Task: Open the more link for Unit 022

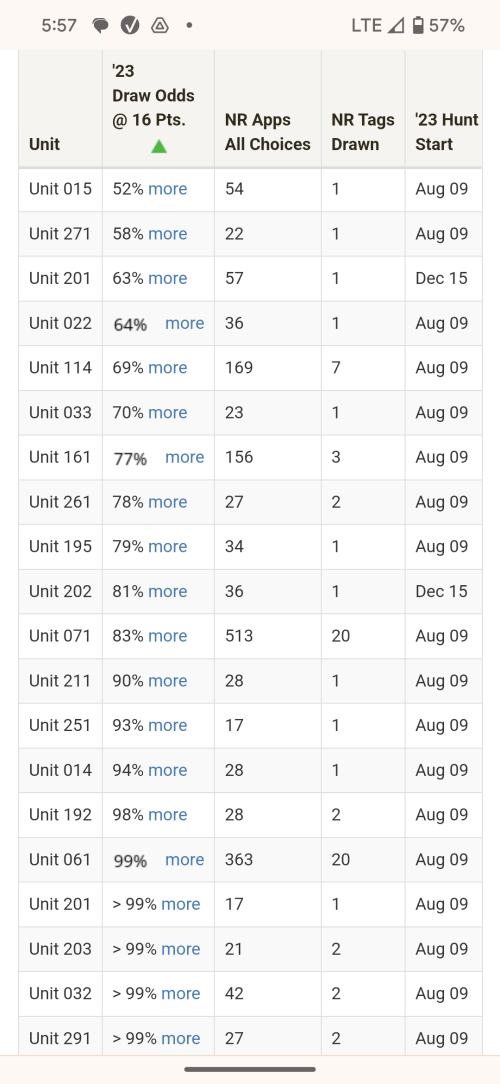Action: [185, 323]
